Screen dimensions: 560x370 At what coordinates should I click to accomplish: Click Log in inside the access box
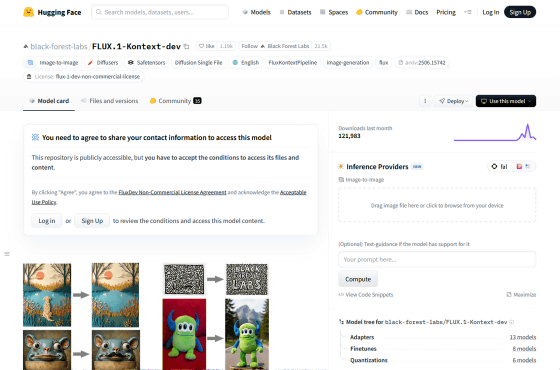[x=47, y=221]
